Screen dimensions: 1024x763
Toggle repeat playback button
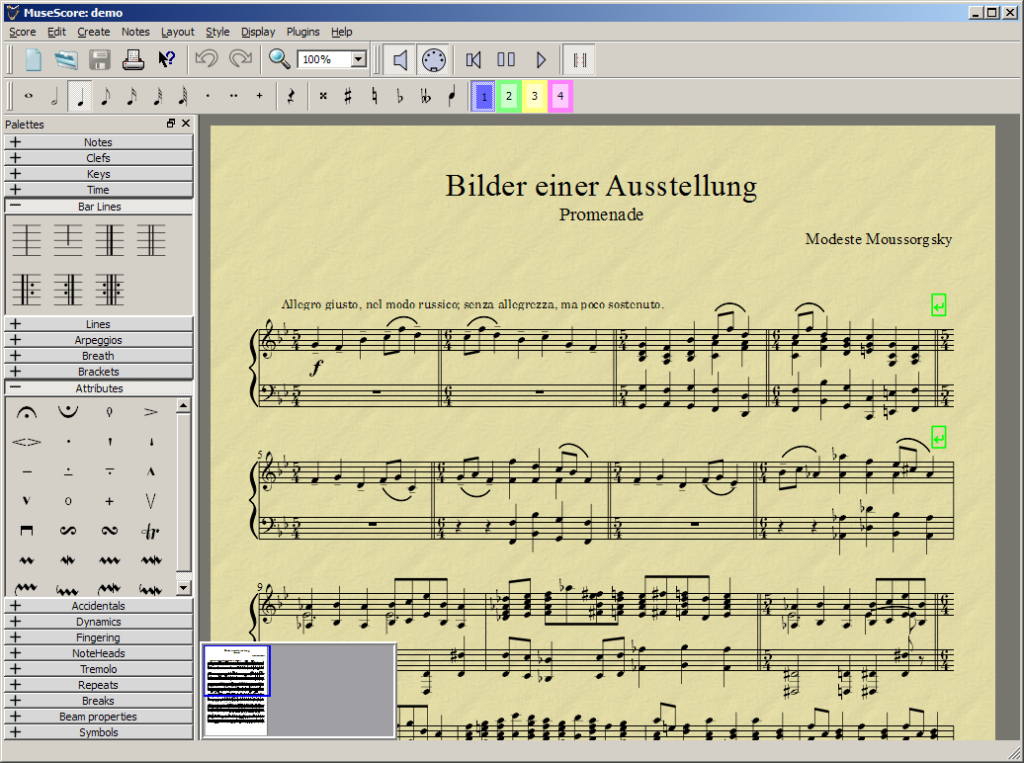pos(579,60)
